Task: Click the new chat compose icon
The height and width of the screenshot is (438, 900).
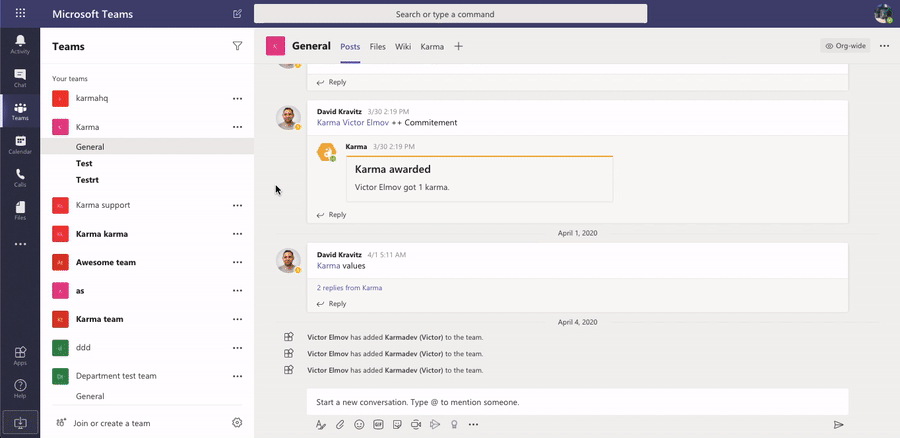Action: [x=237, y=14]
